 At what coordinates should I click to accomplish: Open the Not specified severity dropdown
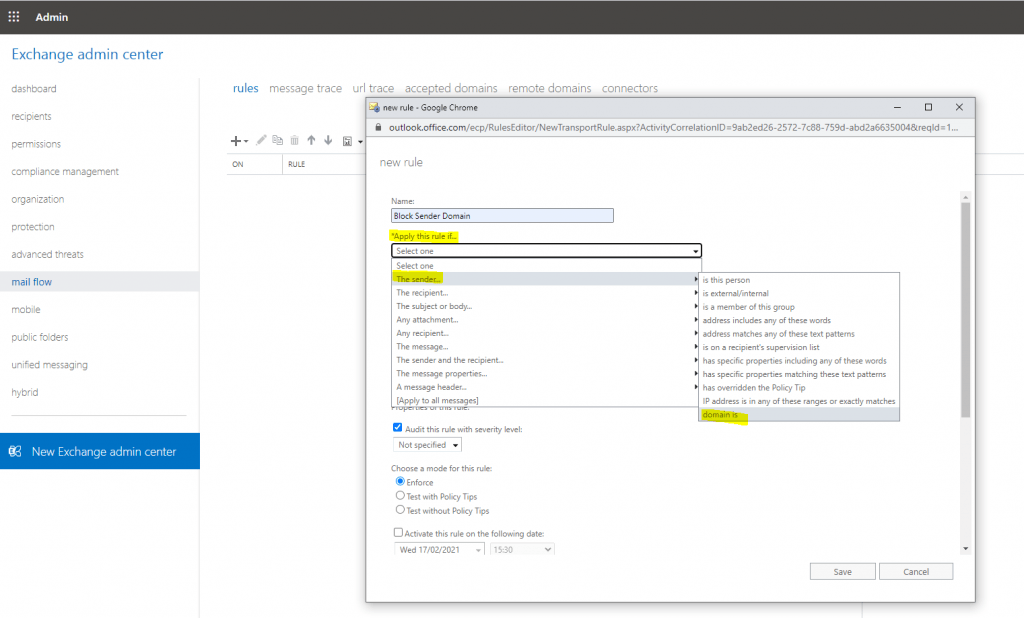pyautogui.click(x=427, y=445)
